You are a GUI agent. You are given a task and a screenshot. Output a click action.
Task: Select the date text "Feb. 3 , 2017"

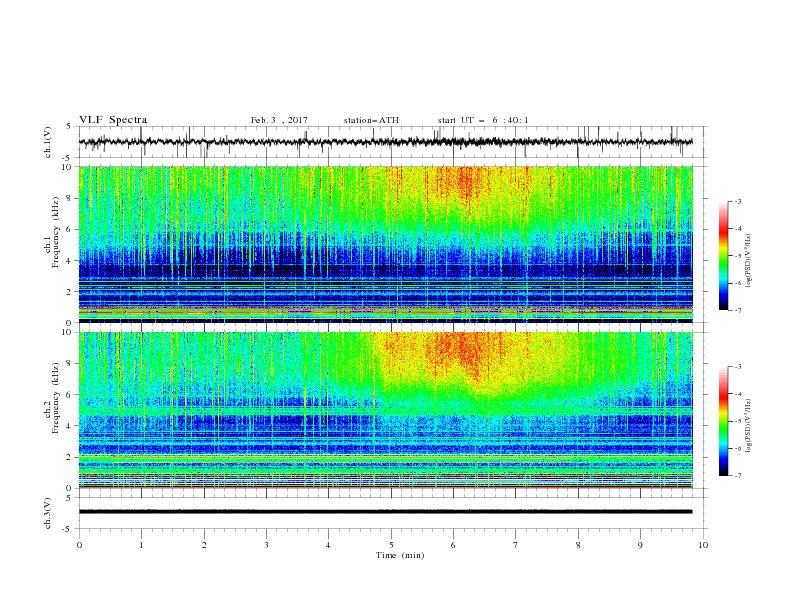(279, 120)
